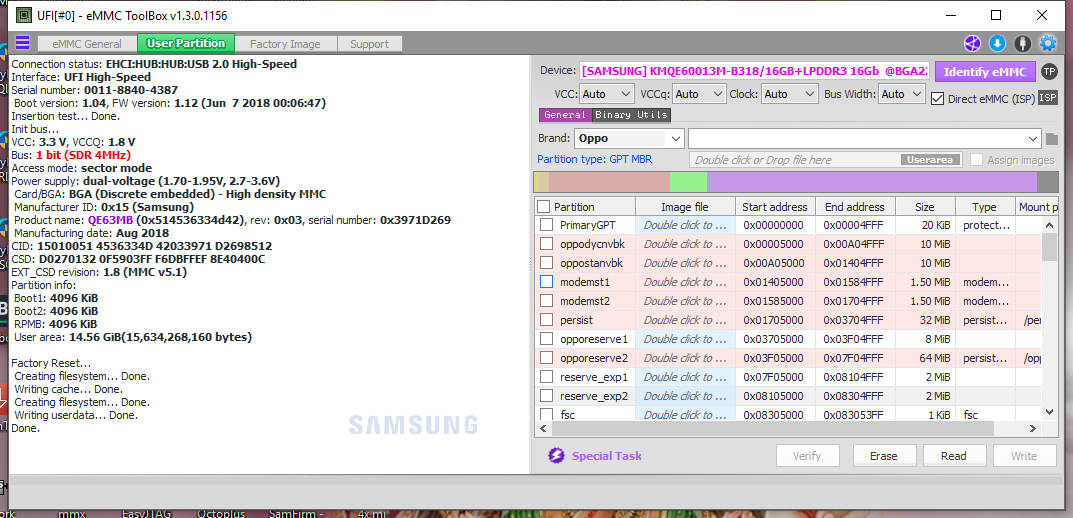This screenshot has width=1073, height=518.
Task: Expand the empty model dropdown next to Brand
Action: pyautogui.click(x=865, y=138)
